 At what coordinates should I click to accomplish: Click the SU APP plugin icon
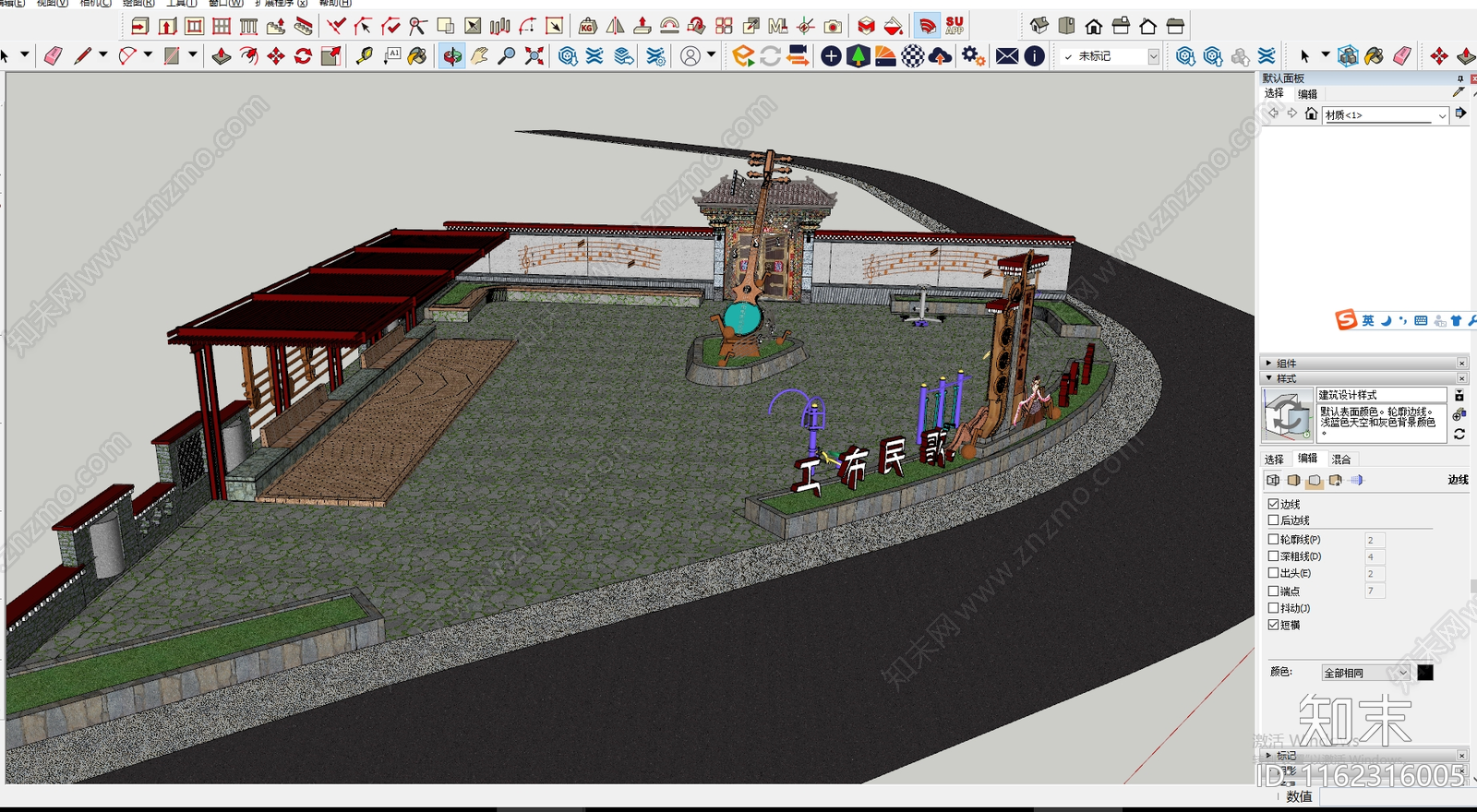(955, 26)
